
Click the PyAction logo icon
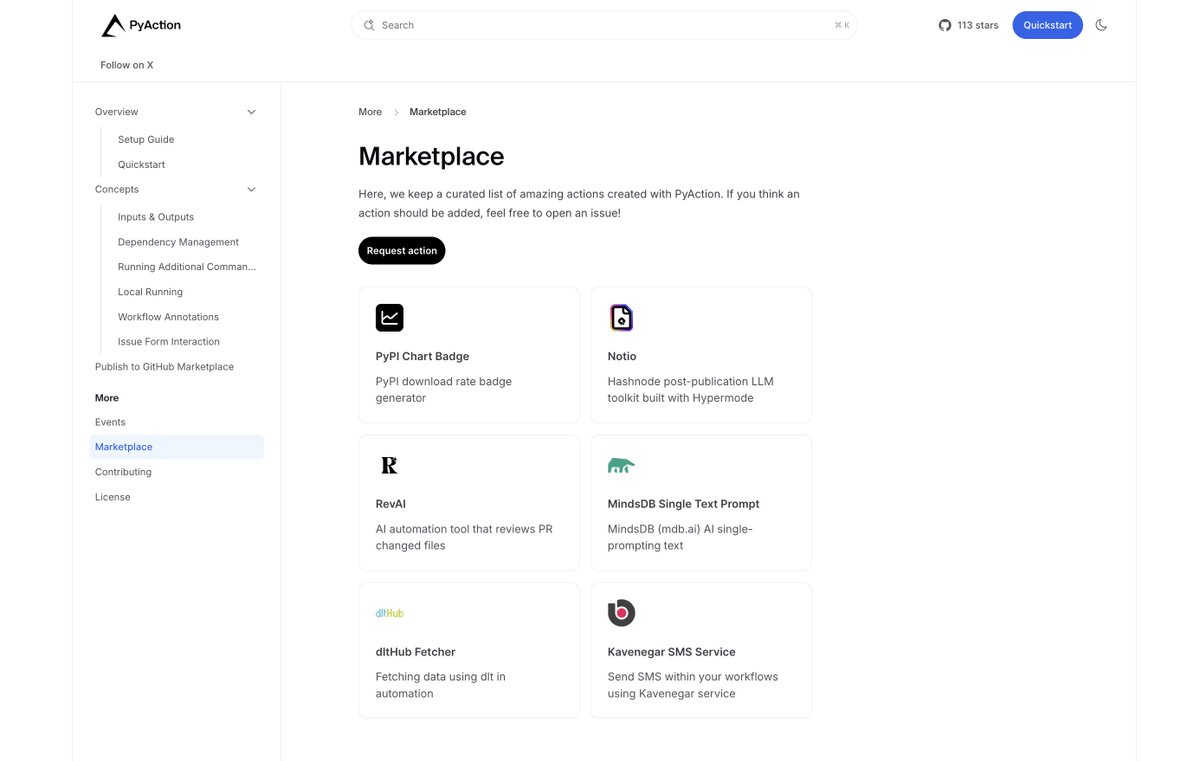pos(113,25)
